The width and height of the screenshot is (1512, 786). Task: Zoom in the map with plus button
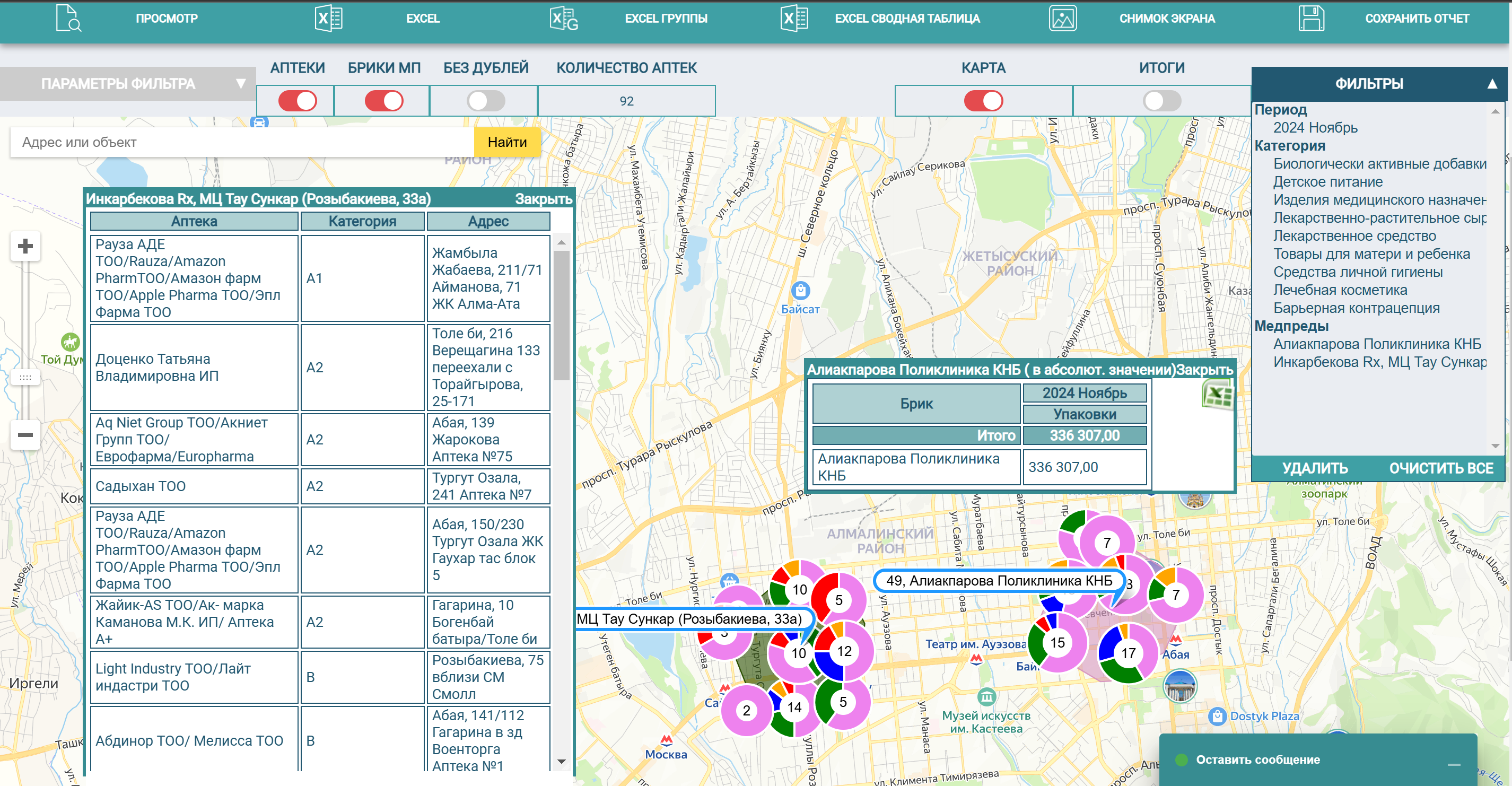(25, 246)
